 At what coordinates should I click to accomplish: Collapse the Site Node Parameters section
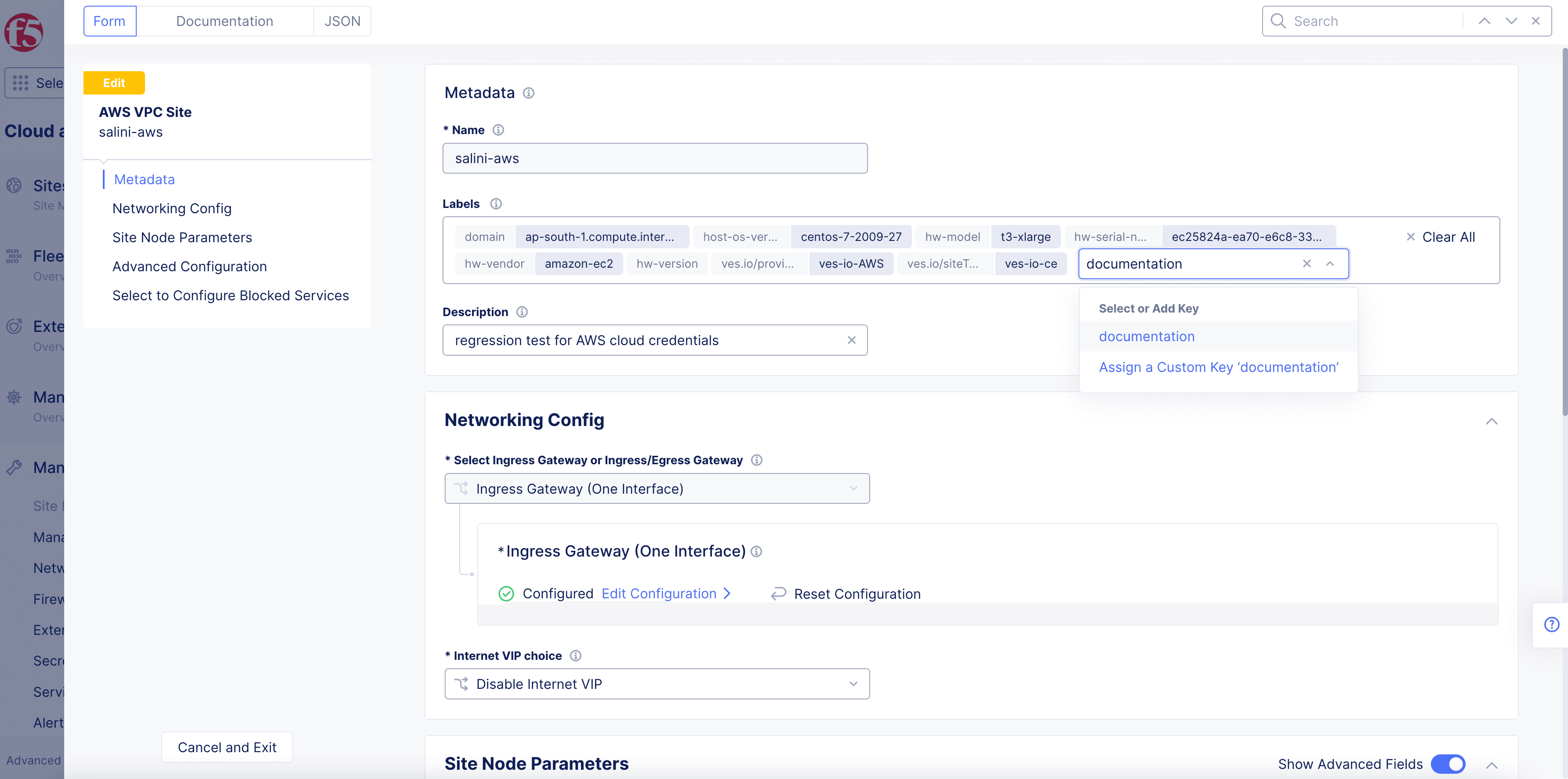pos(1491,765)
